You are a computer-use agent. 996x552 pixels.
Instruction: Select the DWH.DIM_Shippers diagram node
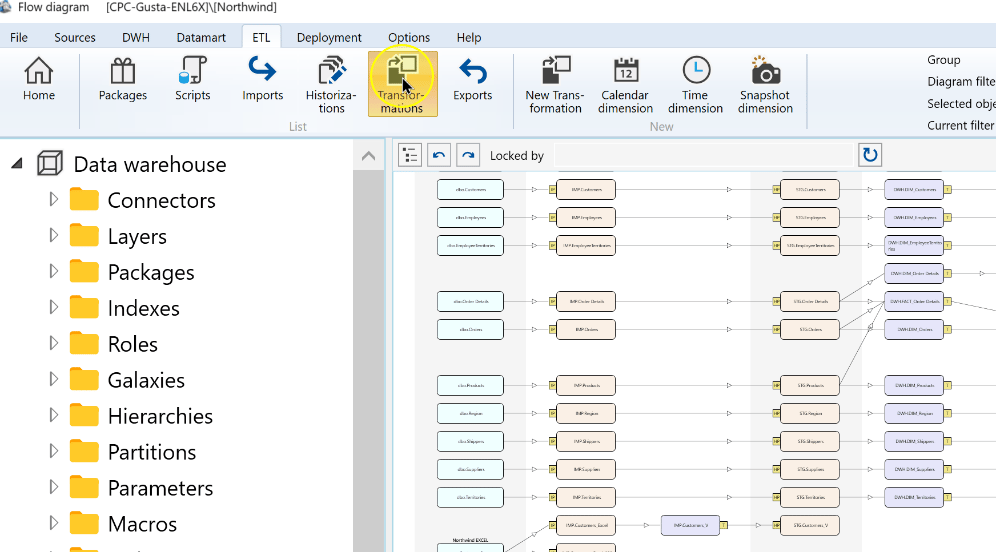[914, 441]
